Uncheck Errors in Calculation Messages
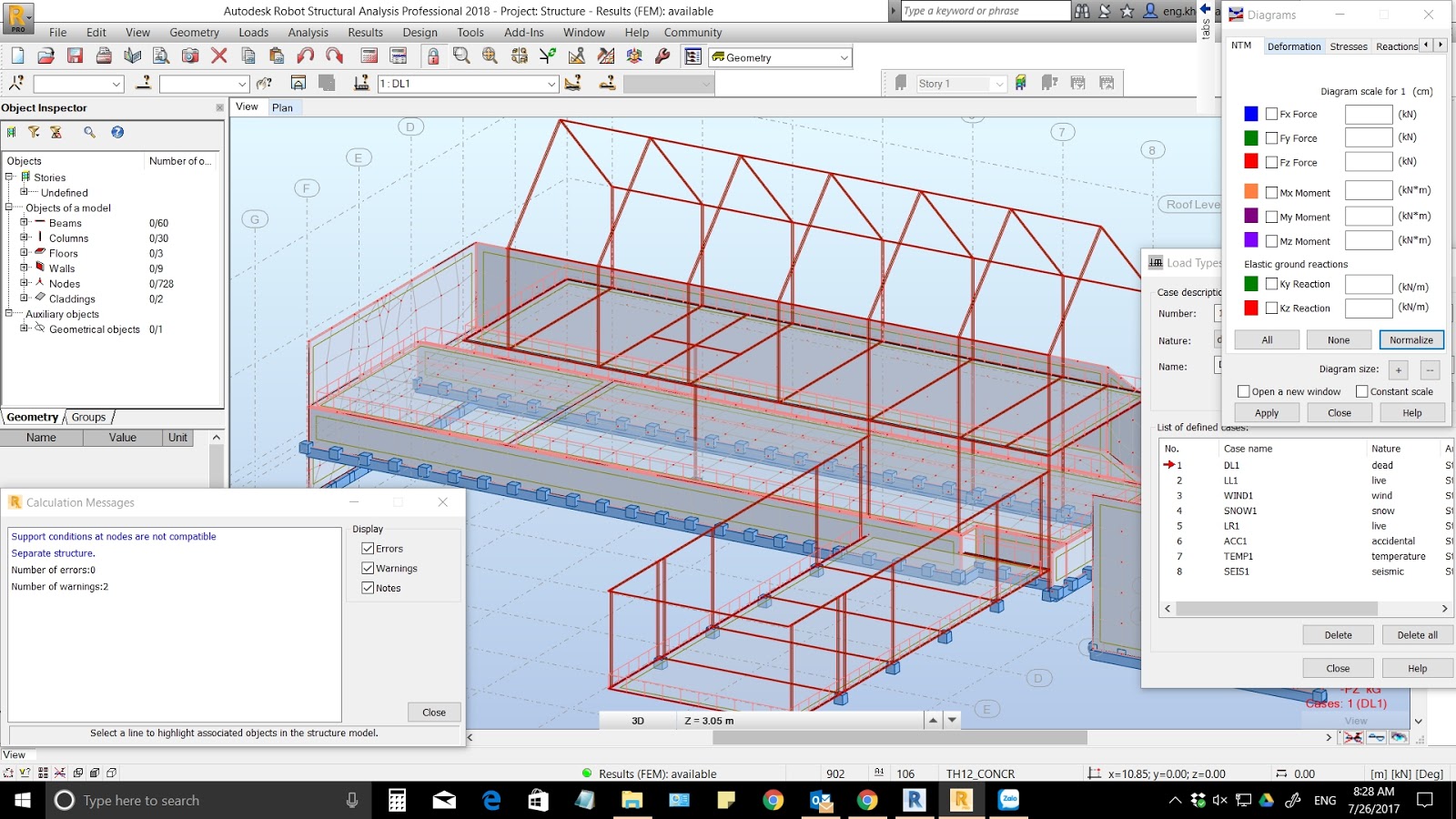Image resolution: width=1456 pixels, height=819 pixels. point(368,549)
